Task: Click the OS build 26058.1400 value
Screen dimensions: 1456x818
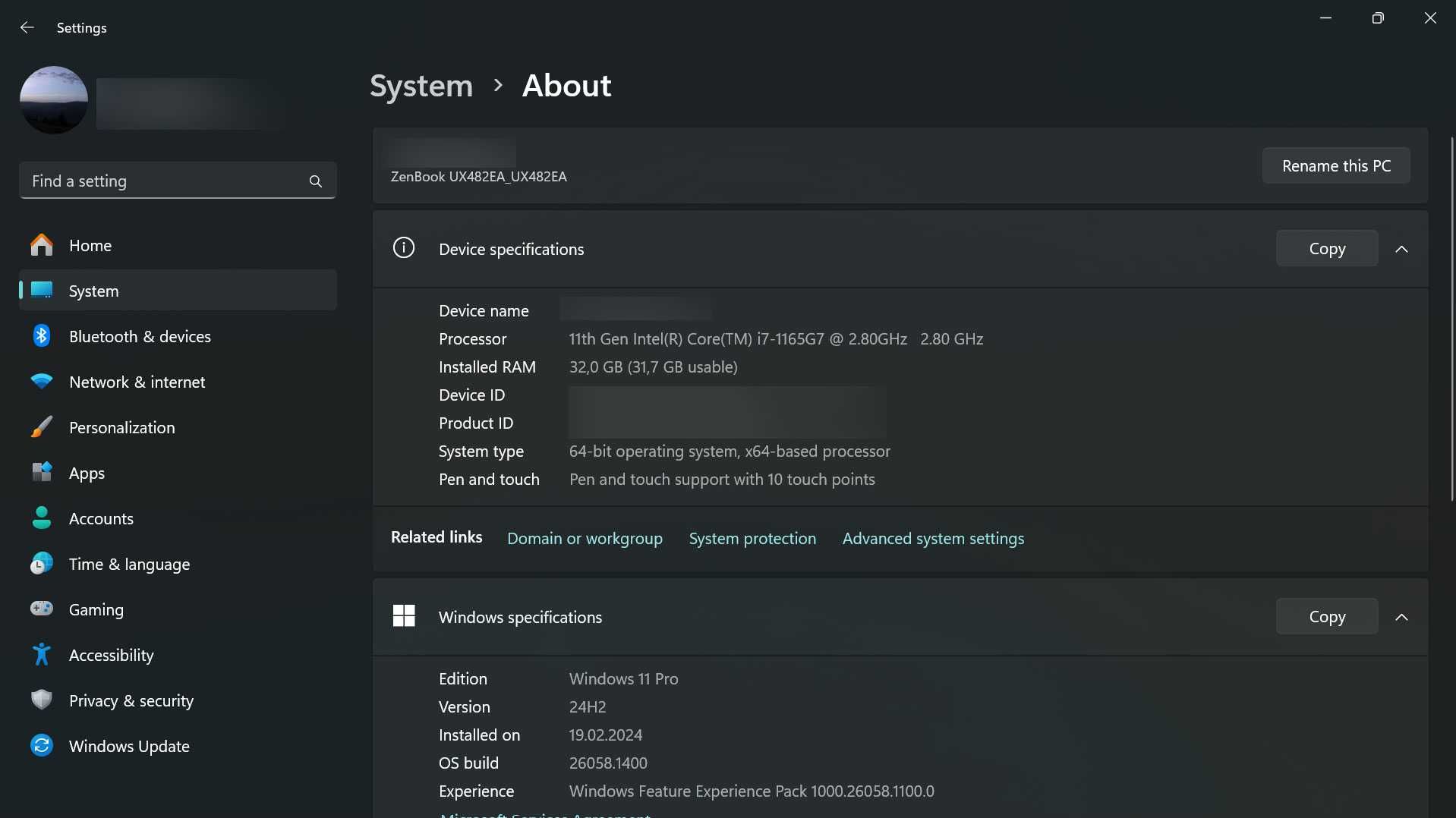Action: 608,763
